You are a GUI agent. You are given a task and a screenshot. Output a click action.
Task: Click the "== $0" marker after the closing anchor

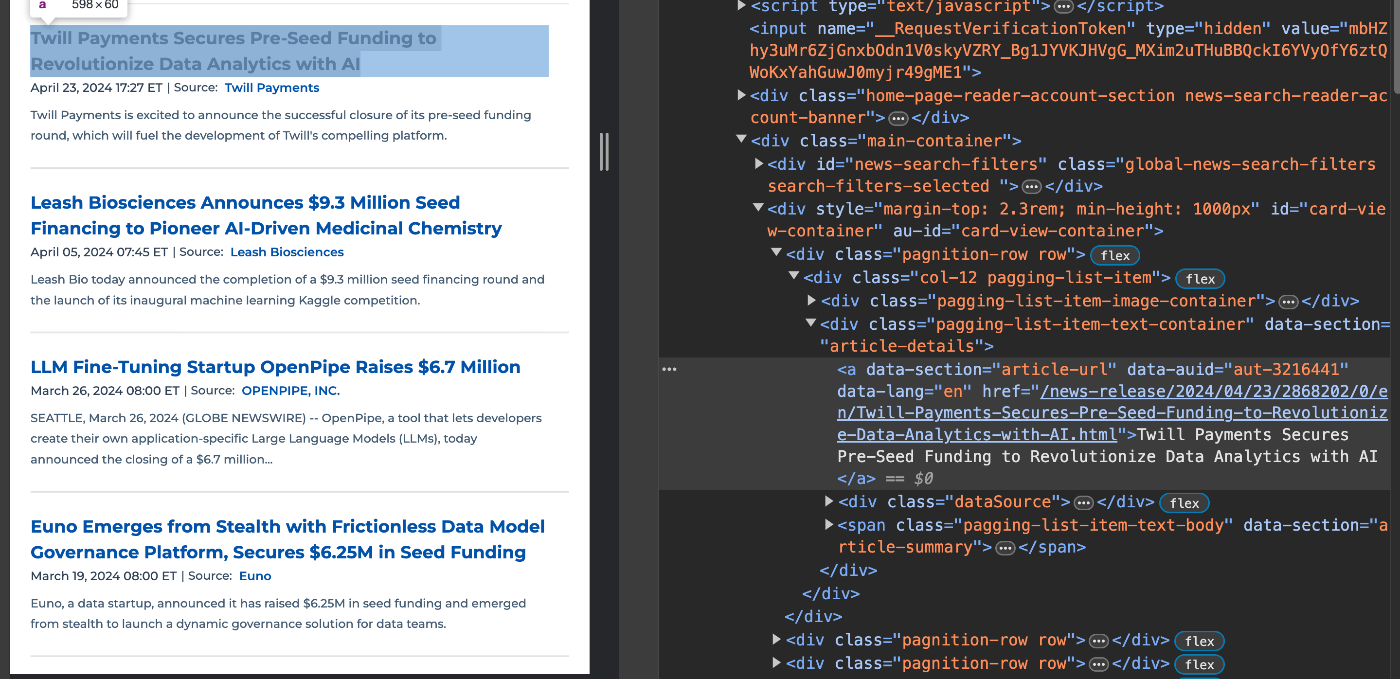point(910,479)
